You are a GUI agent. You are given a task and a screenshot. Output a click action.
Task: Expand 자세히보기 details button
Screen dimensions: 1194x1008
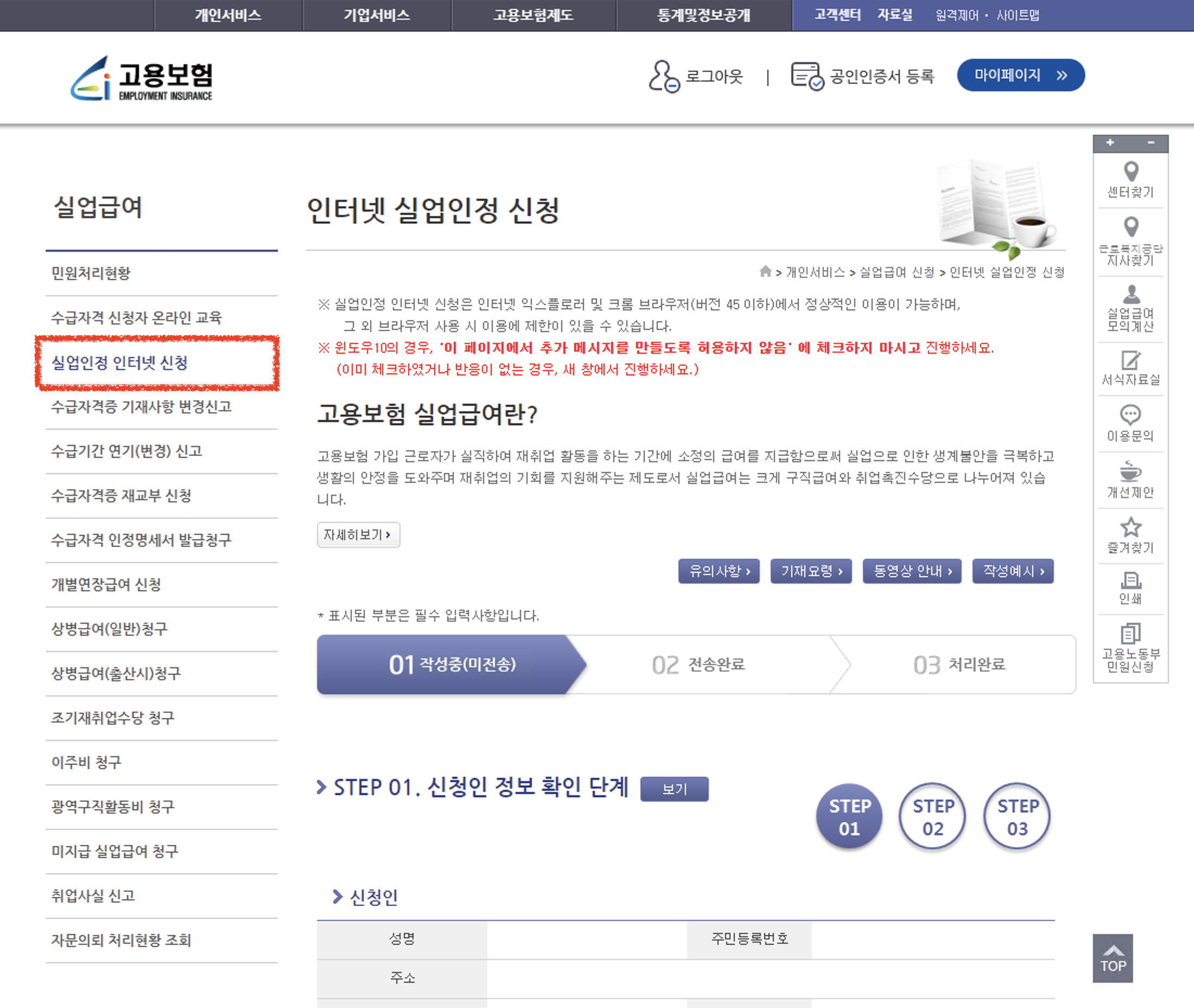point(358,535)
